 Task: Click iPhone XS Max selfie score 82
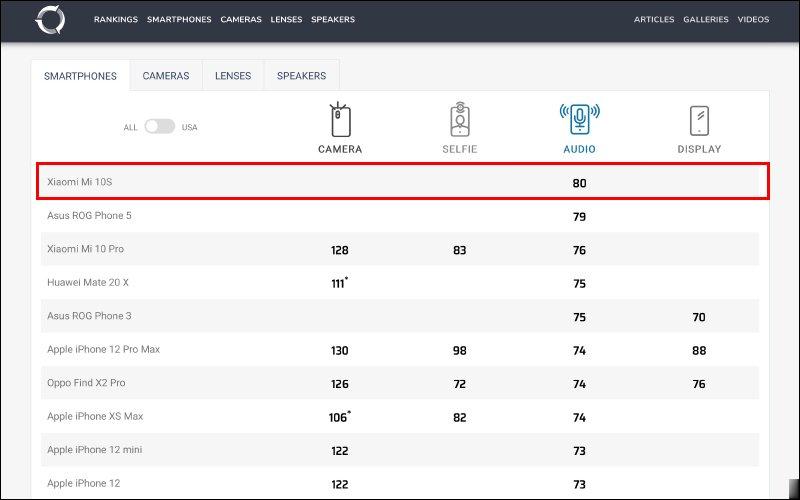pos(460,418)
